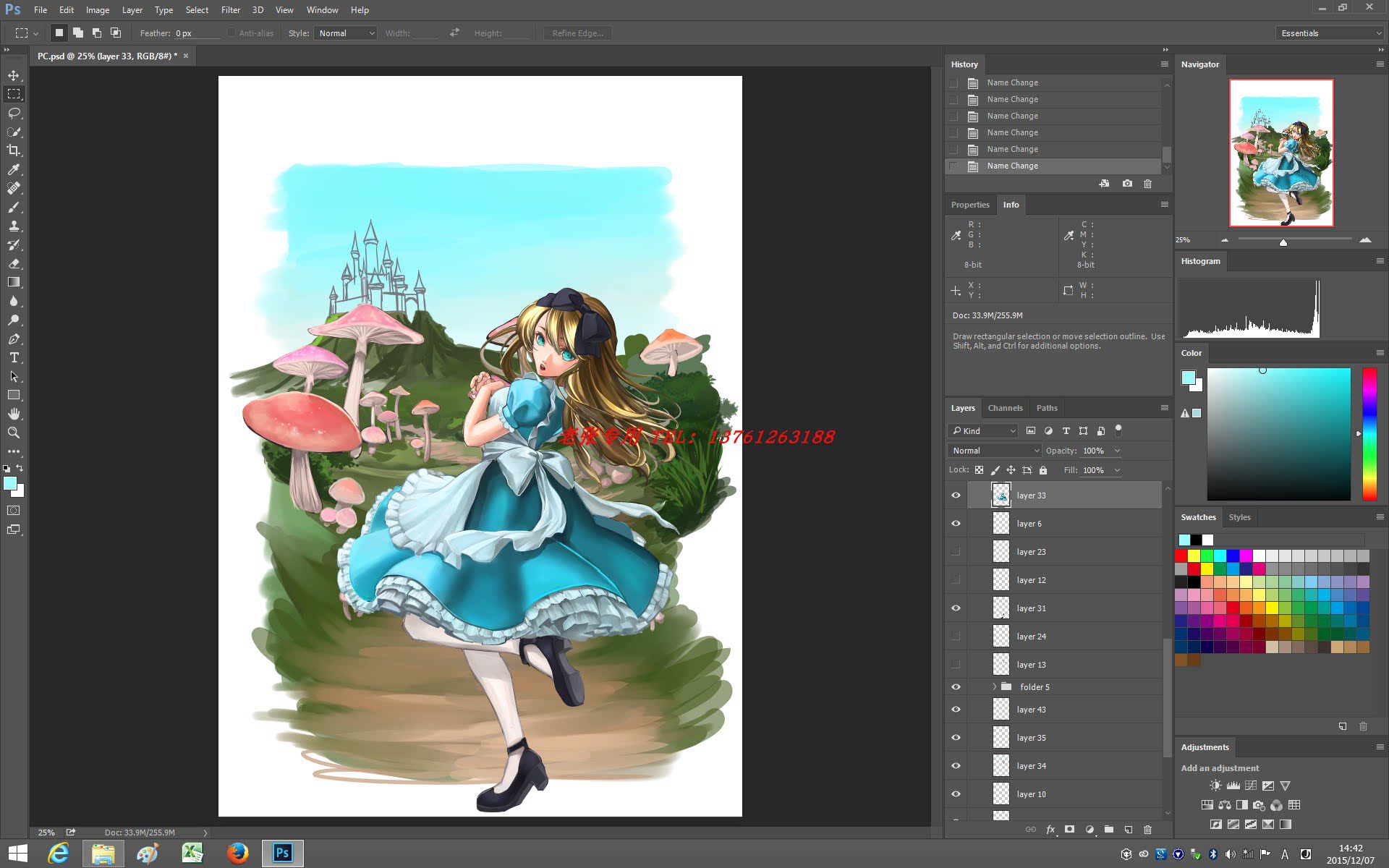The image size is (1389, 868).
Task: Expand folder 5 layer group
Action: click(995, 686)
